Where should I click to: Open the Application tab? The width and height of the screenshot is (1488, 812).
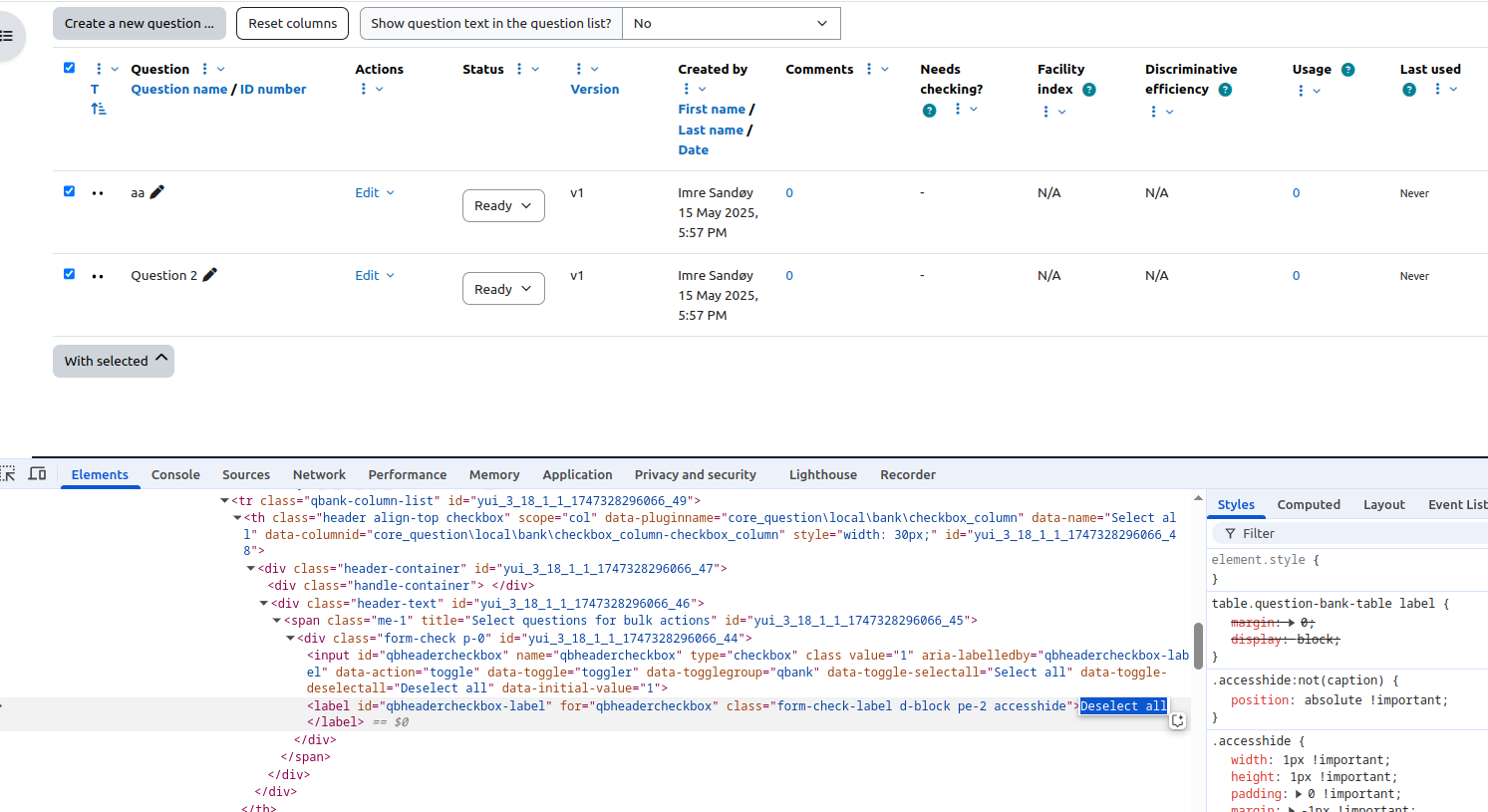(x=577, y=475)
